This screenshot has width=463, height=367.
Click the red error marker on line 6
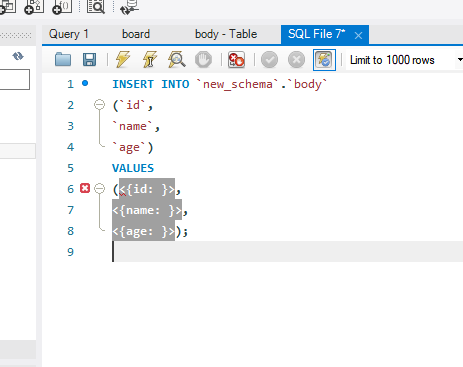pyautogui.click(x=85, y=188)
